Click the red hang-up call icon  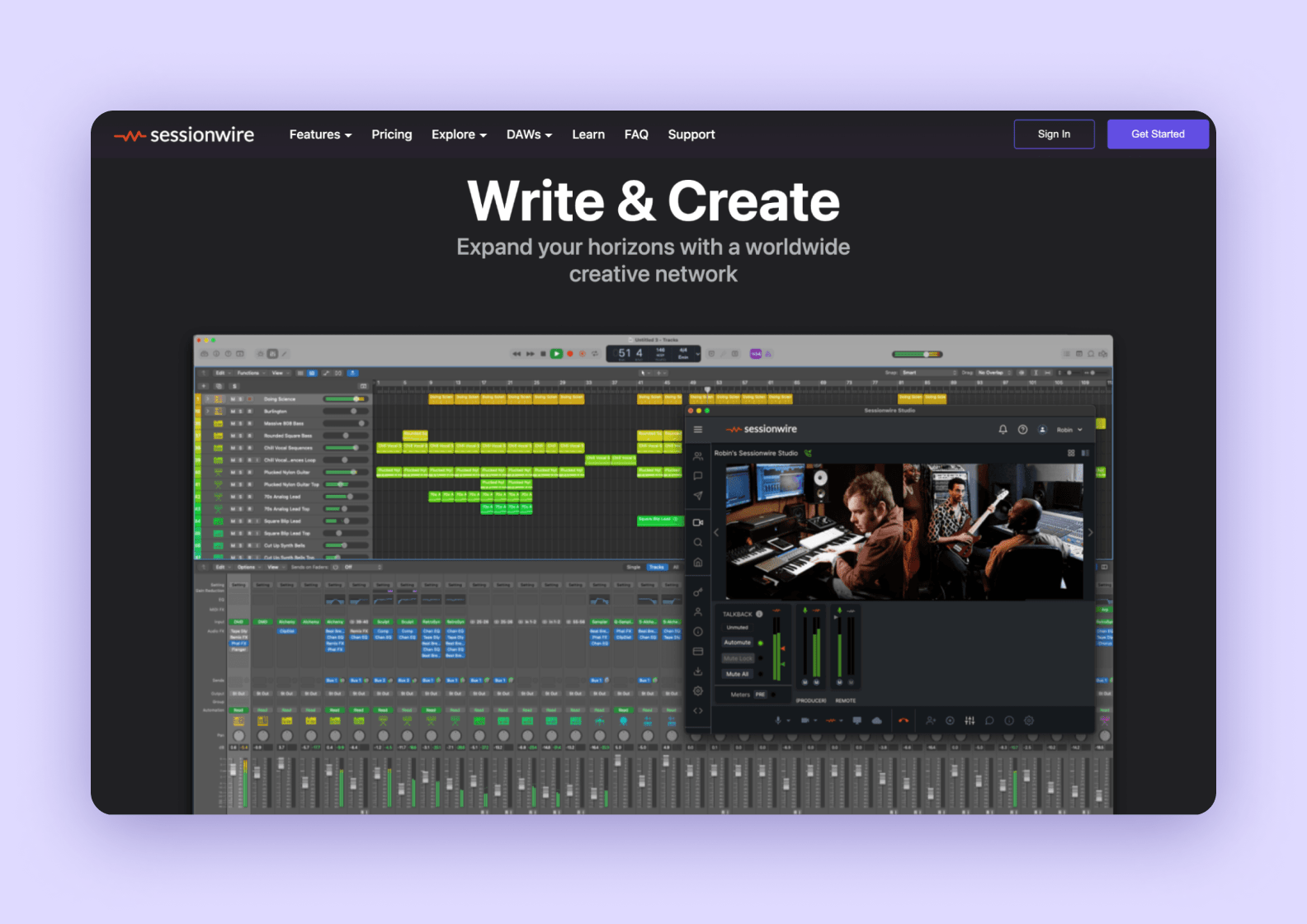[904, 720]
